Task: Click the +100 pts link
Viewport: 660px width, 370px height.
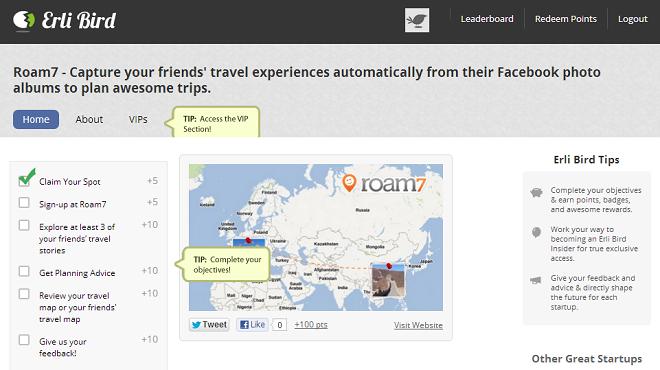Action: [x=311, y=325]
